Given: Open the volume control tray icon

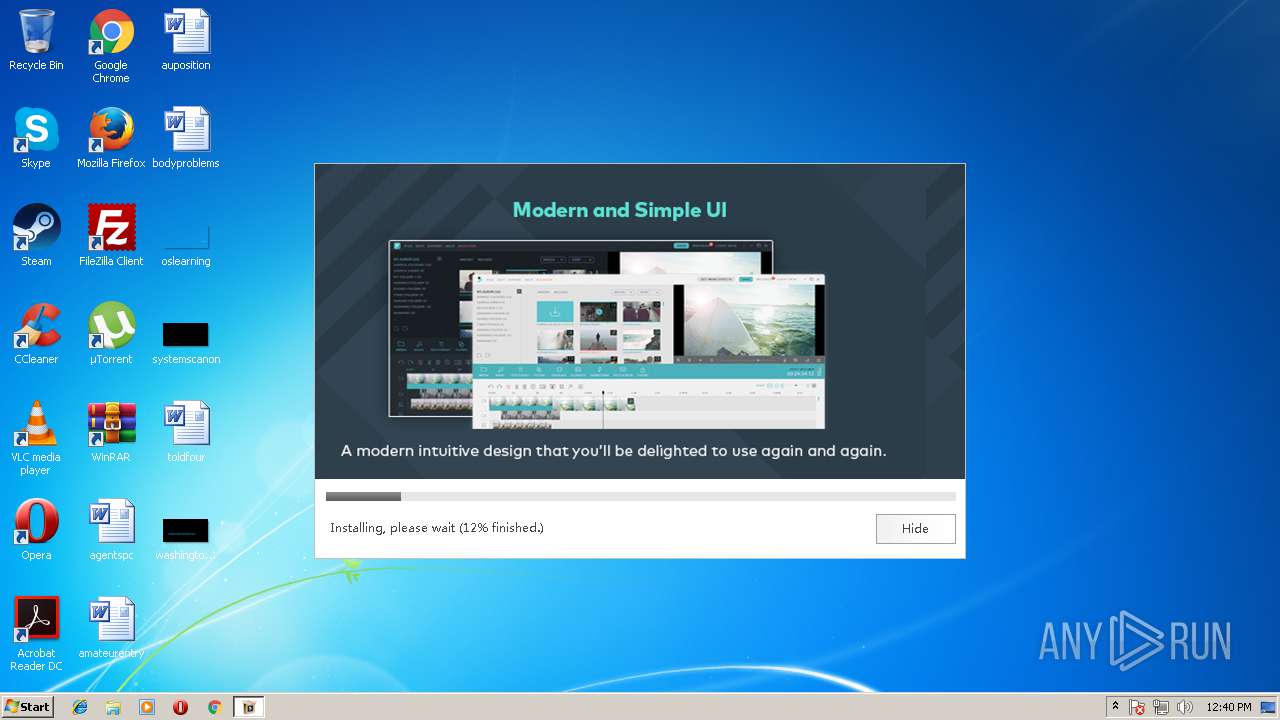Looking at the screenshot, I should tap(1185, 707).
